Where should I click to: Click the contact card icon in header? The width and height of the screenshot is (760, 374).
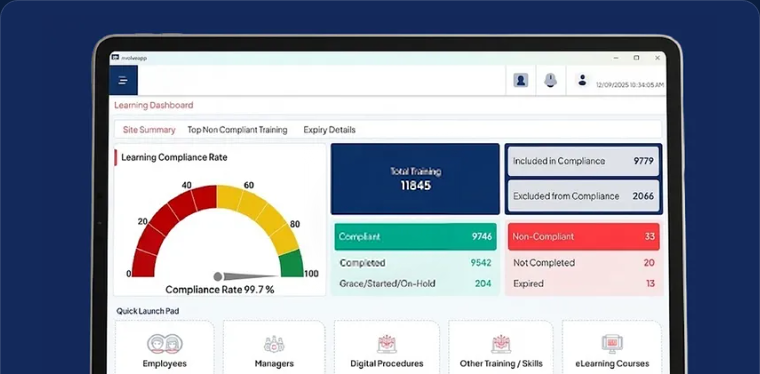pyautogui.click(x=521, y=80)
